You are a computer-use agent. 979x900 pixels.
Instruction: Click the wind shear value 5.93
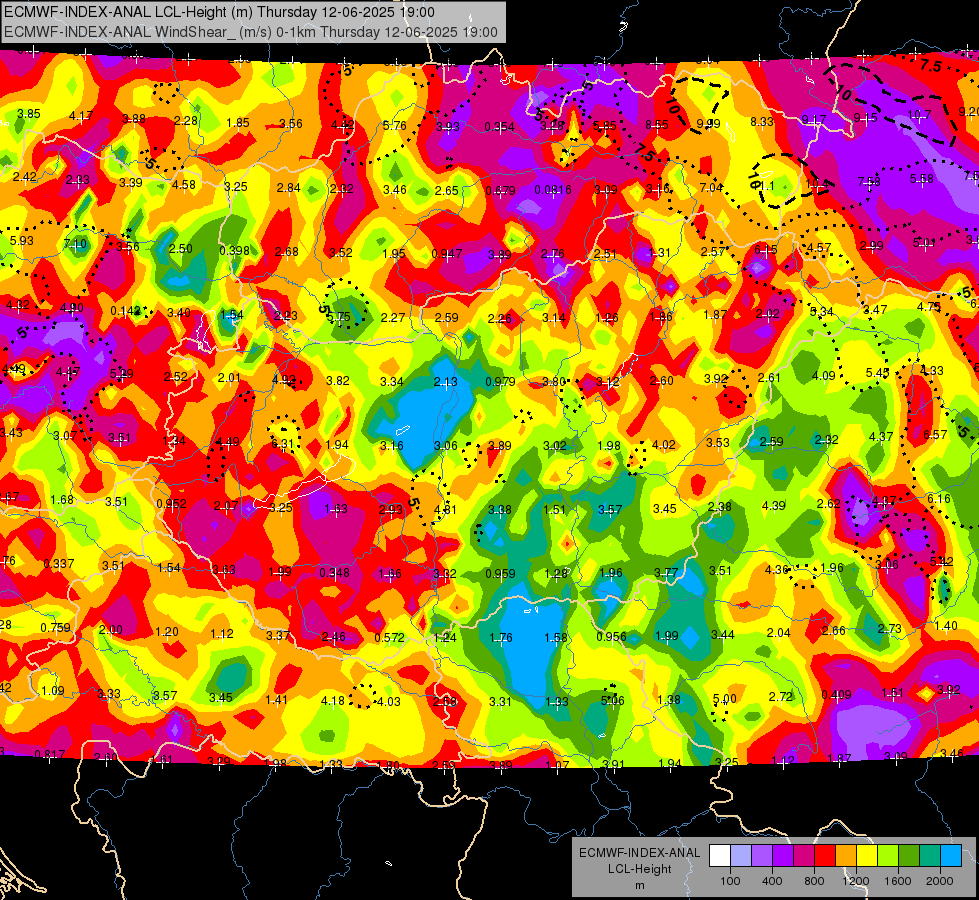pyautogui.click(x=22, y=240)
